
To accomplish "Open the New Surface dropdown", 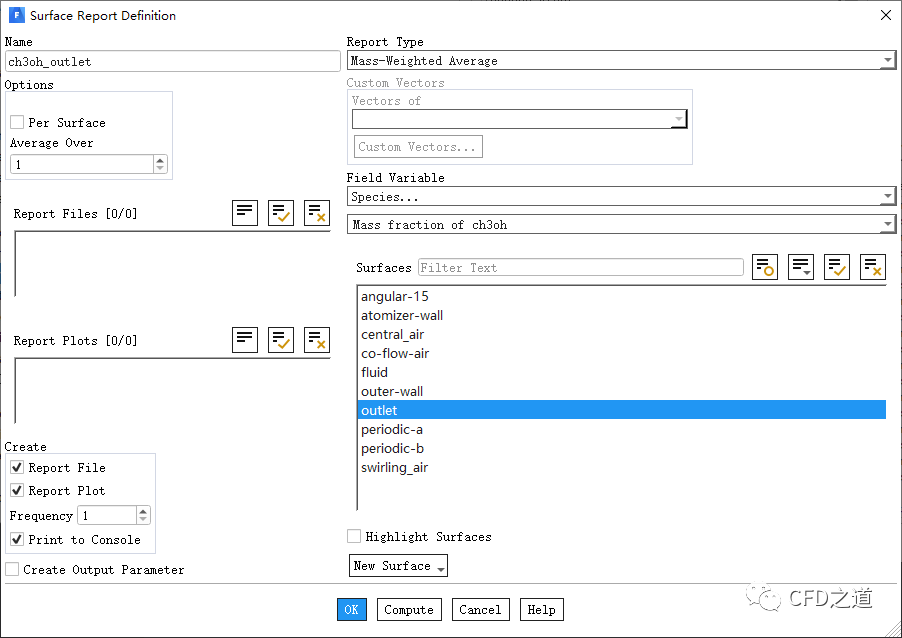I will pos(398,566).
